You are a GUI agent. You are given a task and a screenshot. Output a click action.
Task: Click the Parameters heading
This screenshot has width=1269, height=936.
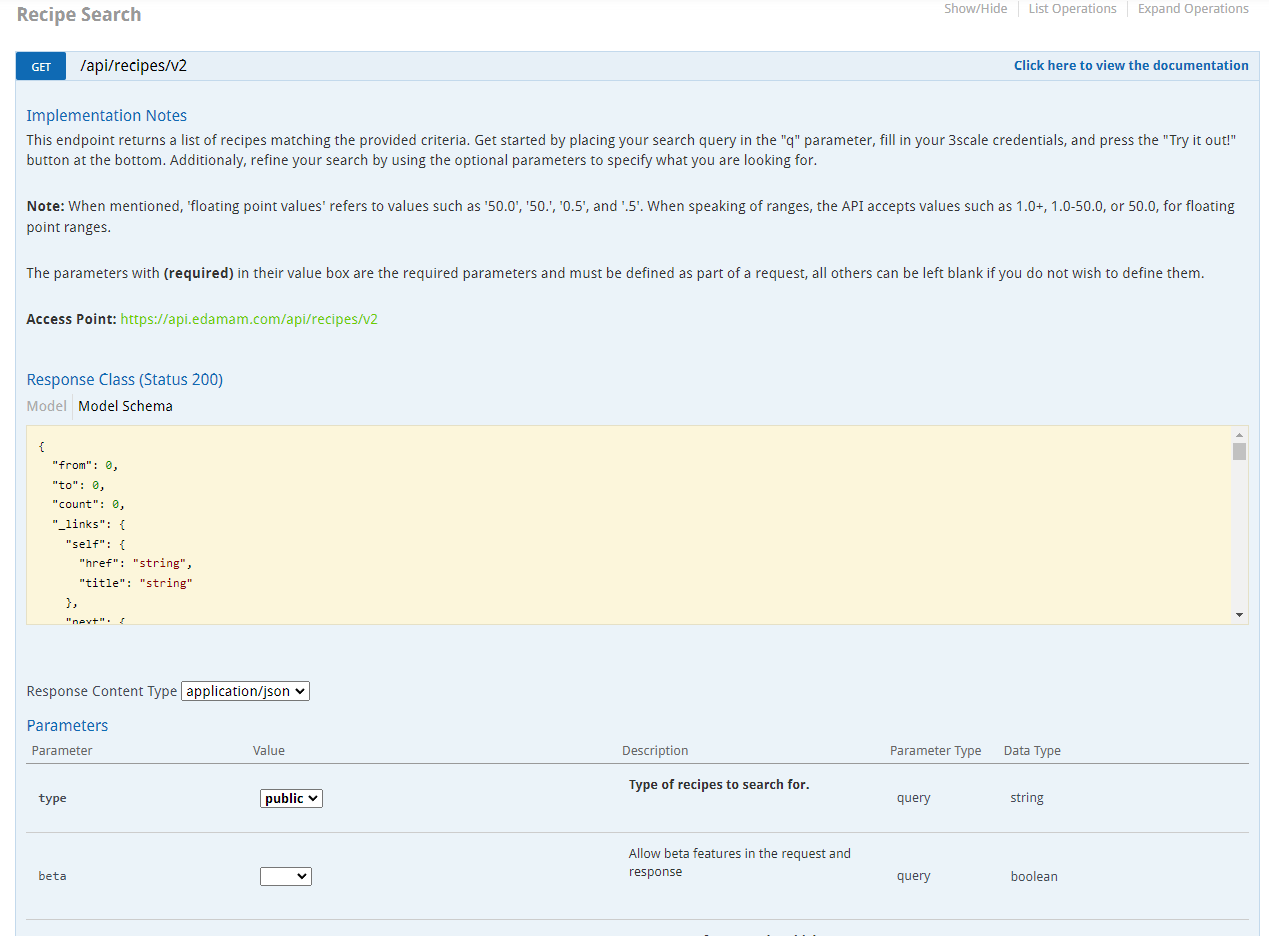point(67,726)
